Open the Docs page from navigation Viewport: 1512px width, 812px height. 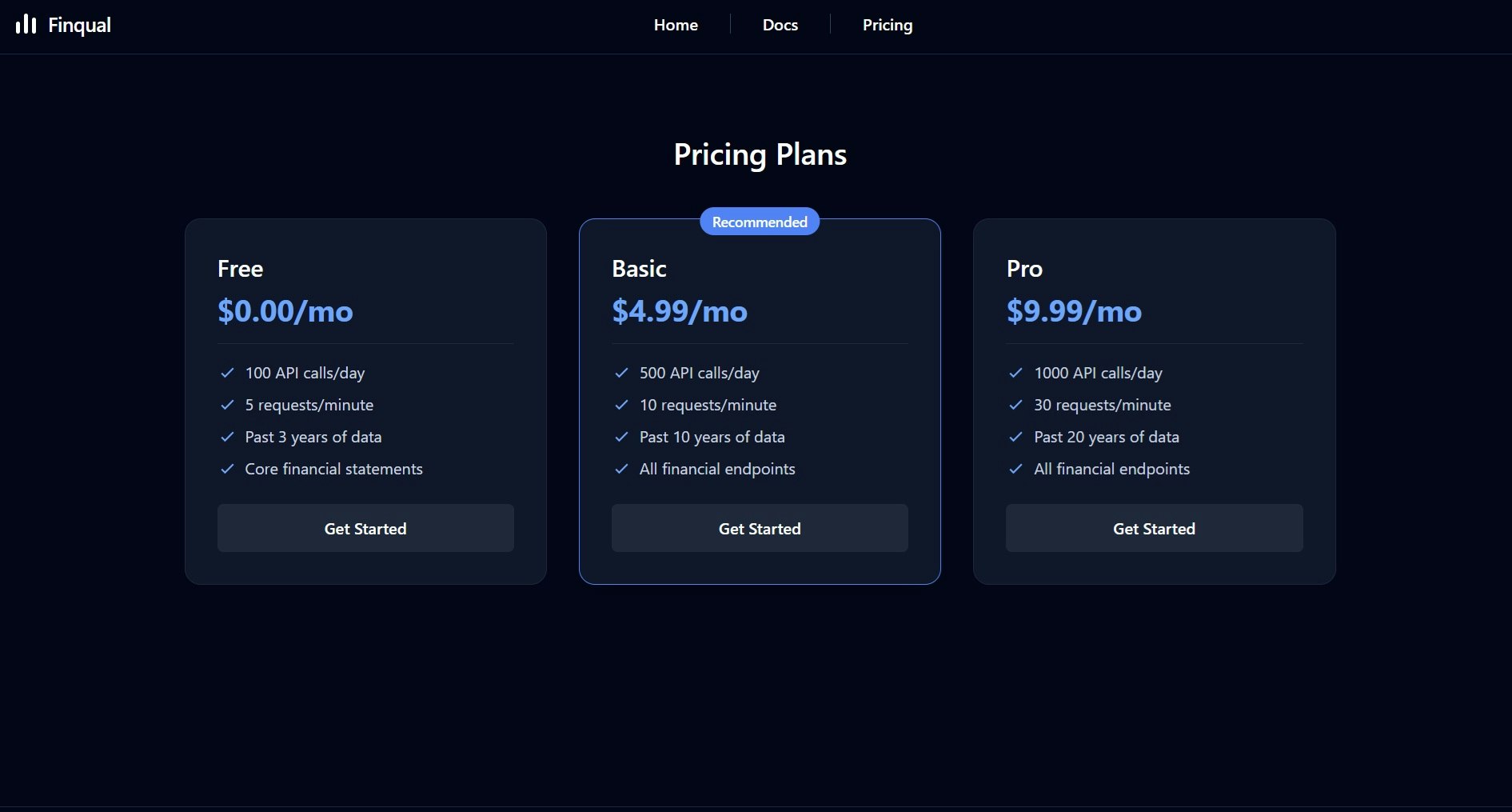[x=780, y=25]
